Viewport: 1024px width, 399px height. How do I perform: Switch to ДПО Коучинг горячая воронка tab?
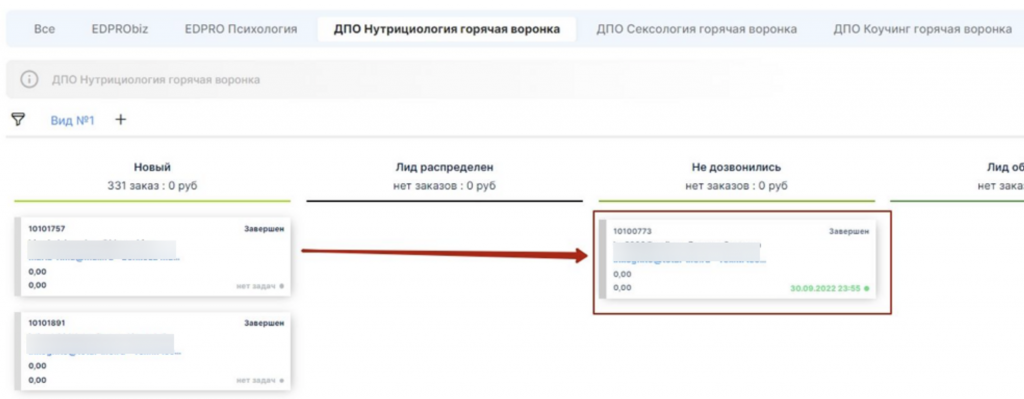pyautogui.click(x=923, y=29)
